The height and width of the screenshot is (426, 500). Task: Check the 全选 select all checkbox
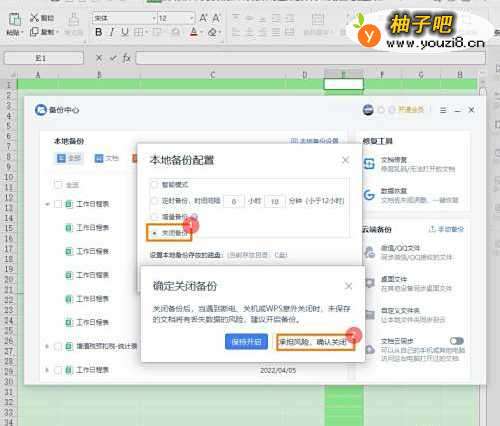58,184
